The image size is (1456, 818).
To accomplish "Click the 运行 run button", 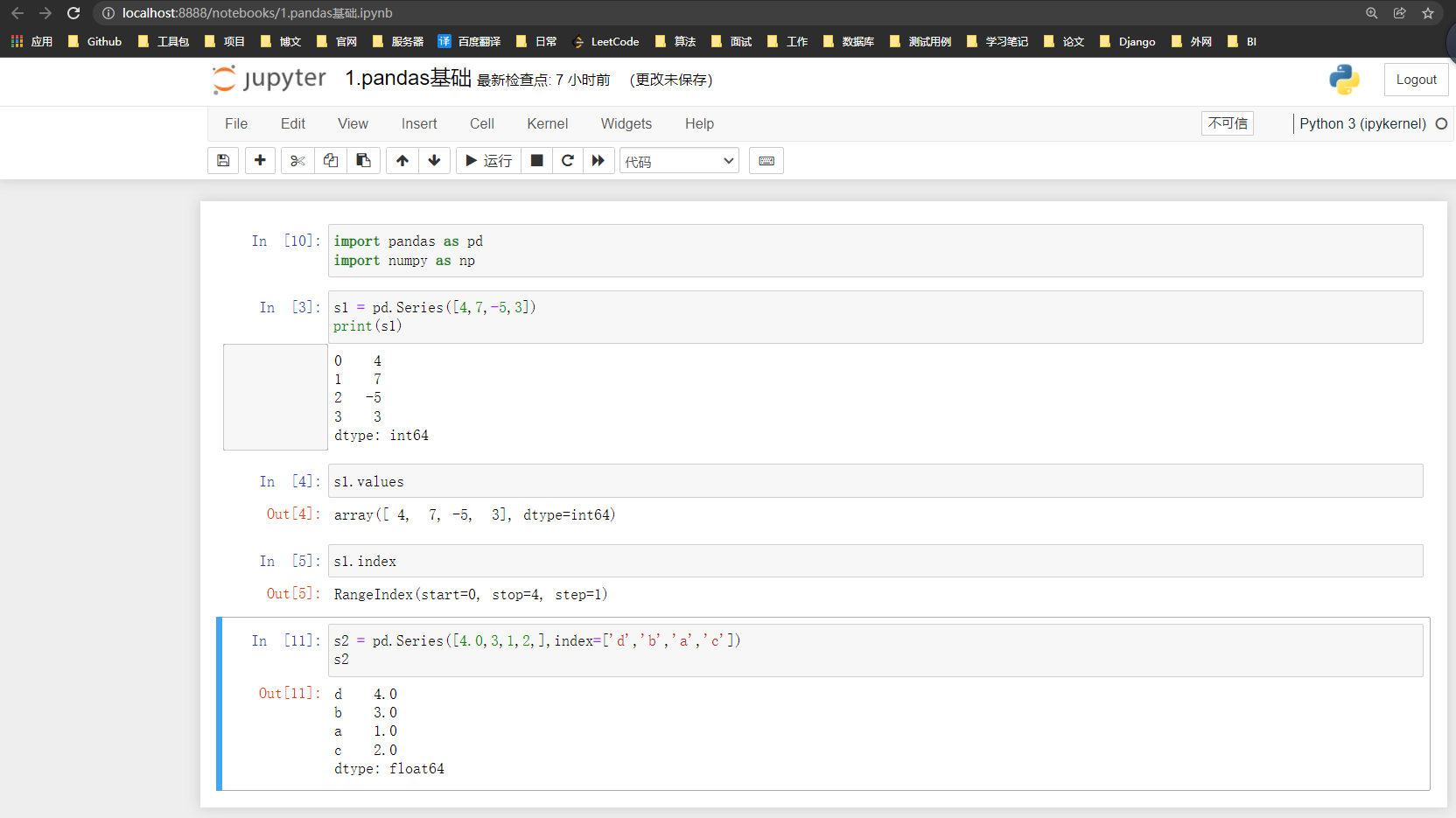I will coord(489,161).
